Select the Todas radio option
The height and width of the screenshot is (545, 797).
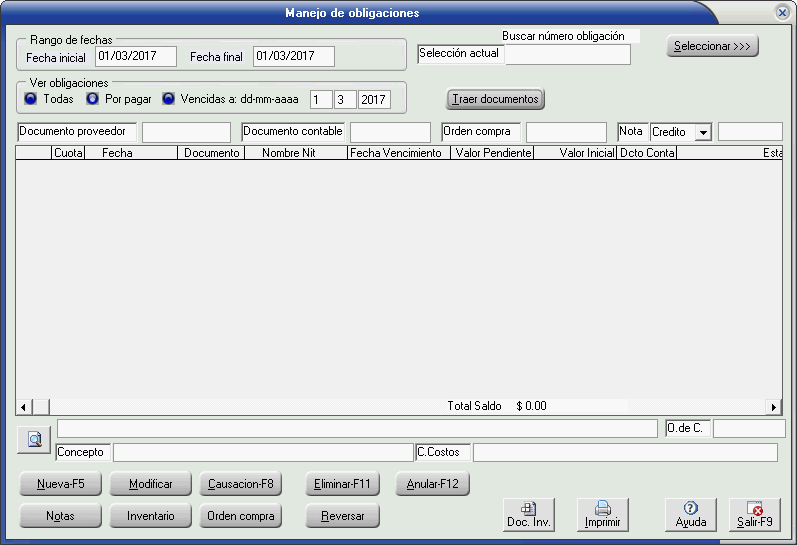coord(31,99)
